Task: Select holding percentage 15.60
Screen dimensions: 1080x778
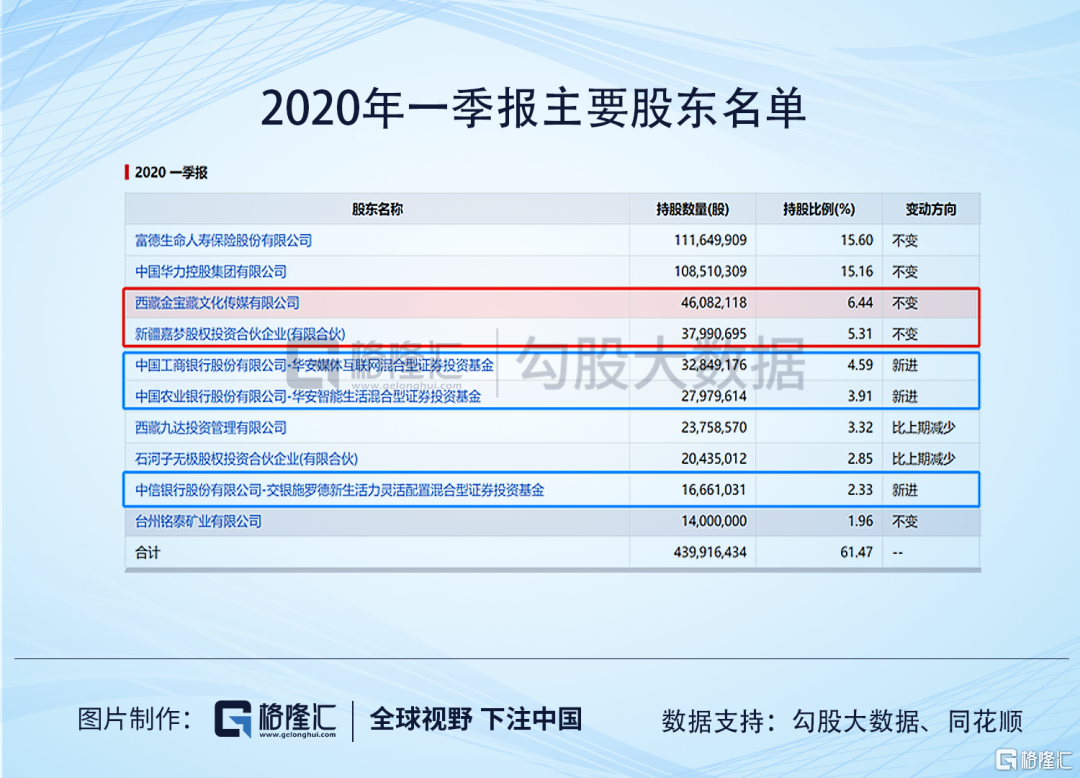Action: (857, 240)
